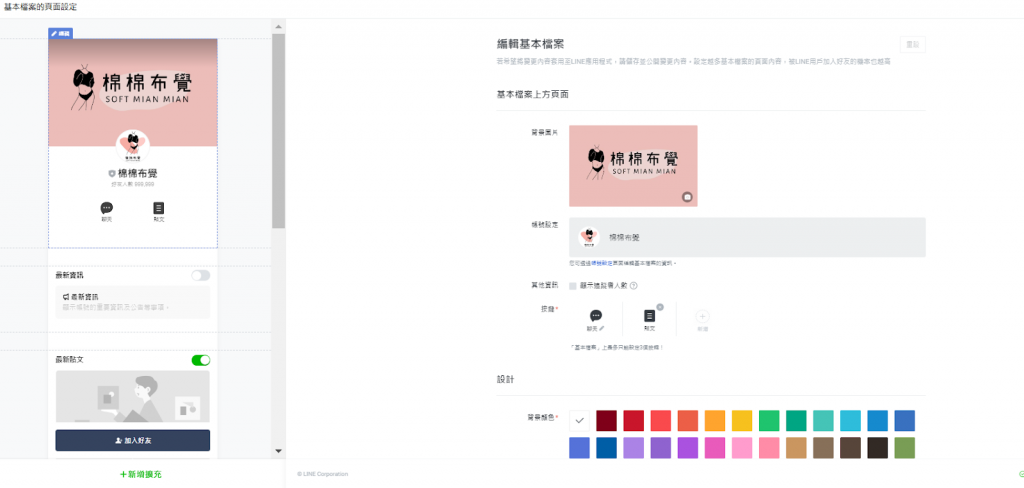Click the © LINE Corporation footer text

(323, 474)
